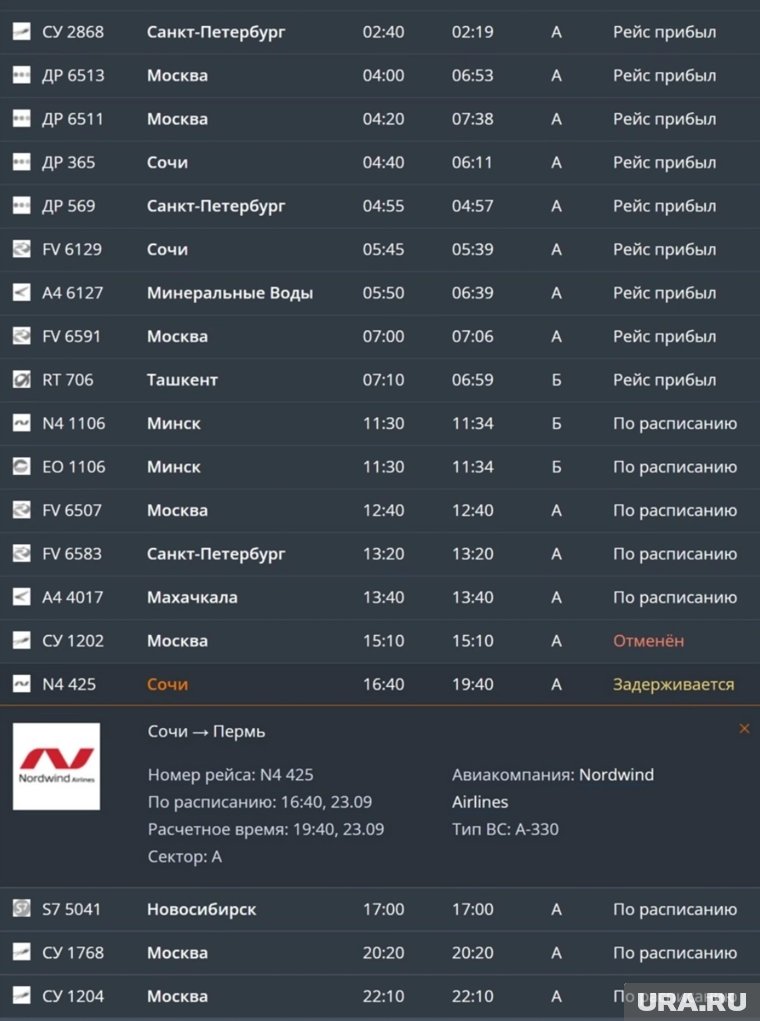This screenshot has height=1021, width=760.
Task: Close the N4 425 flight details panel
Action: pos(744,729)
